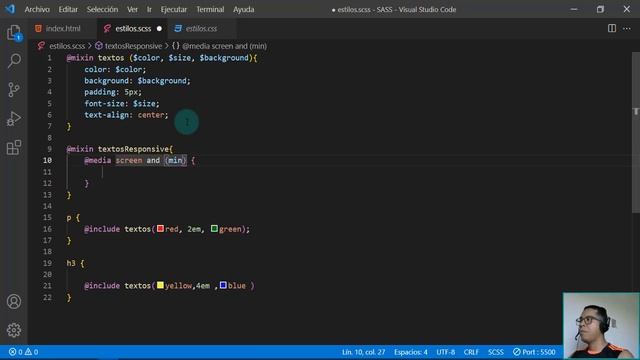
Task: Click the Port : 5500 Live Server item
Action: 534,352
